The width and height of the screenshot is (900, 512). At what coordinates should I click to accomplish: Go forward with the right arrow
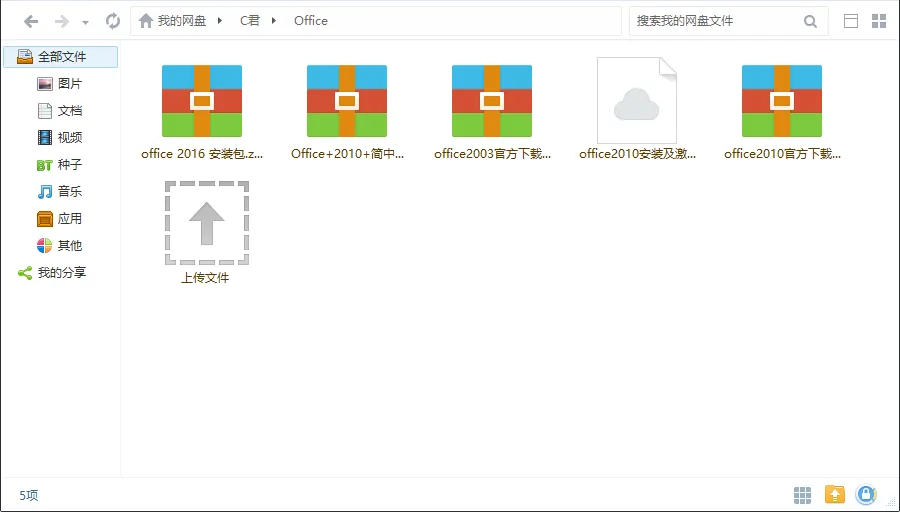(x=61, y=22)
